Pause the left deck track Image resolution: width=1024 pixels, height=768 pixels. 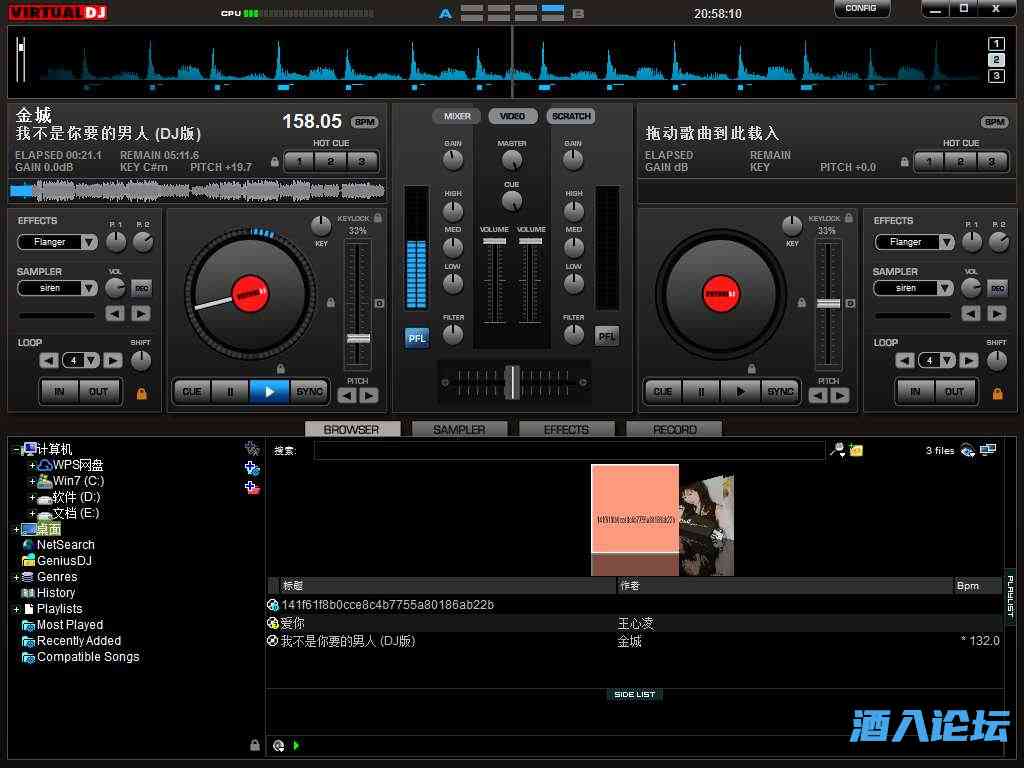(230, 392)
